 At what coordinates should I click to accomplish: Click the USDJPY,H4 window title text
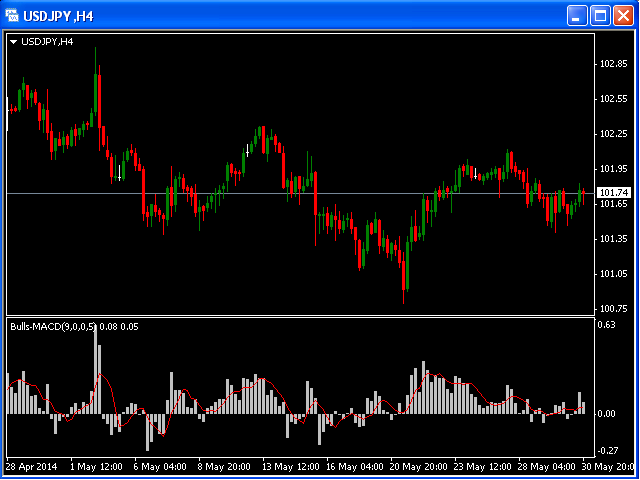pyautogui.click(x=58, y=16)
